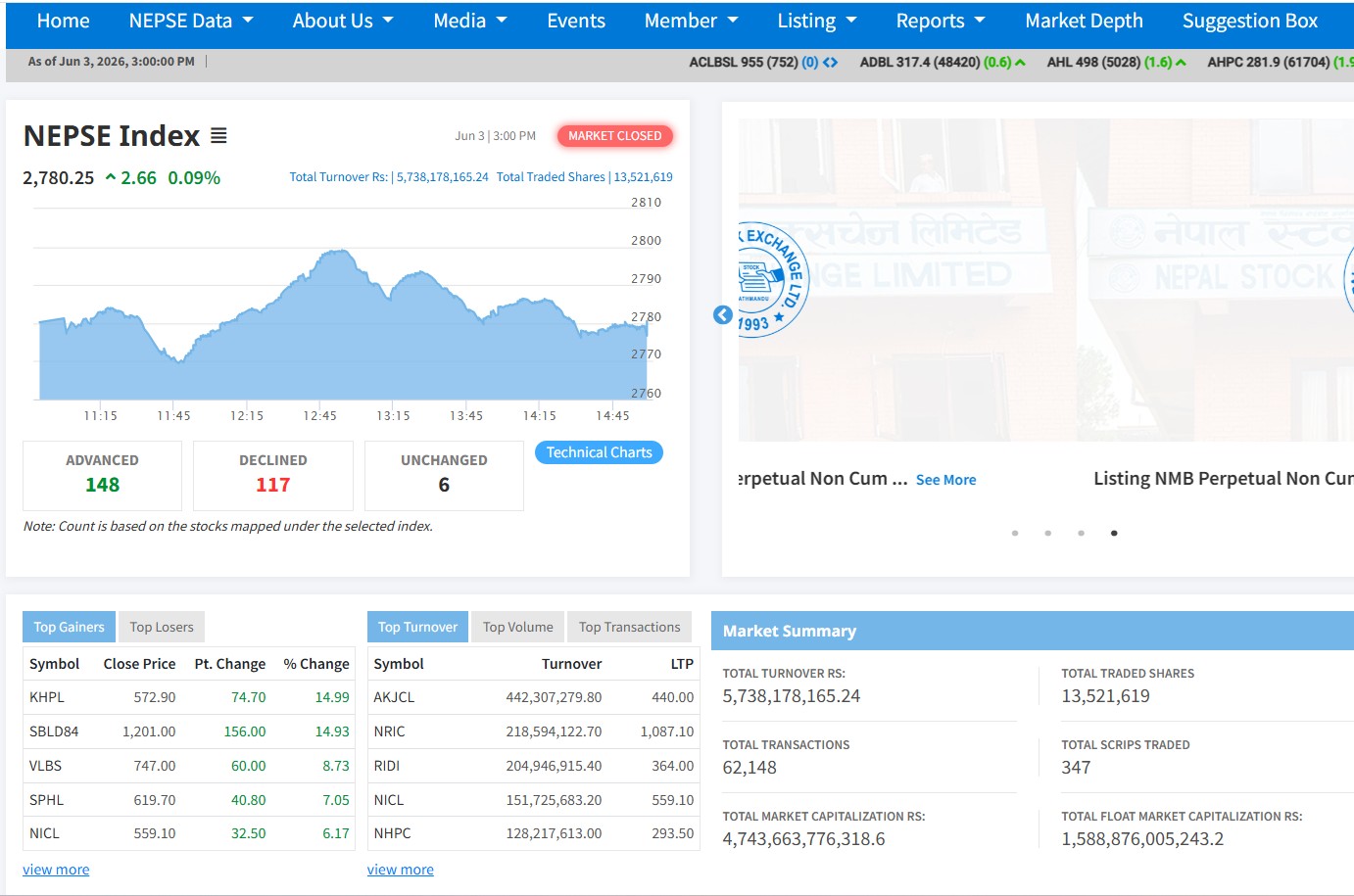Switch to the Top Transactions tab
Viewport: 1354px width, 896px height.
[629, 627]
